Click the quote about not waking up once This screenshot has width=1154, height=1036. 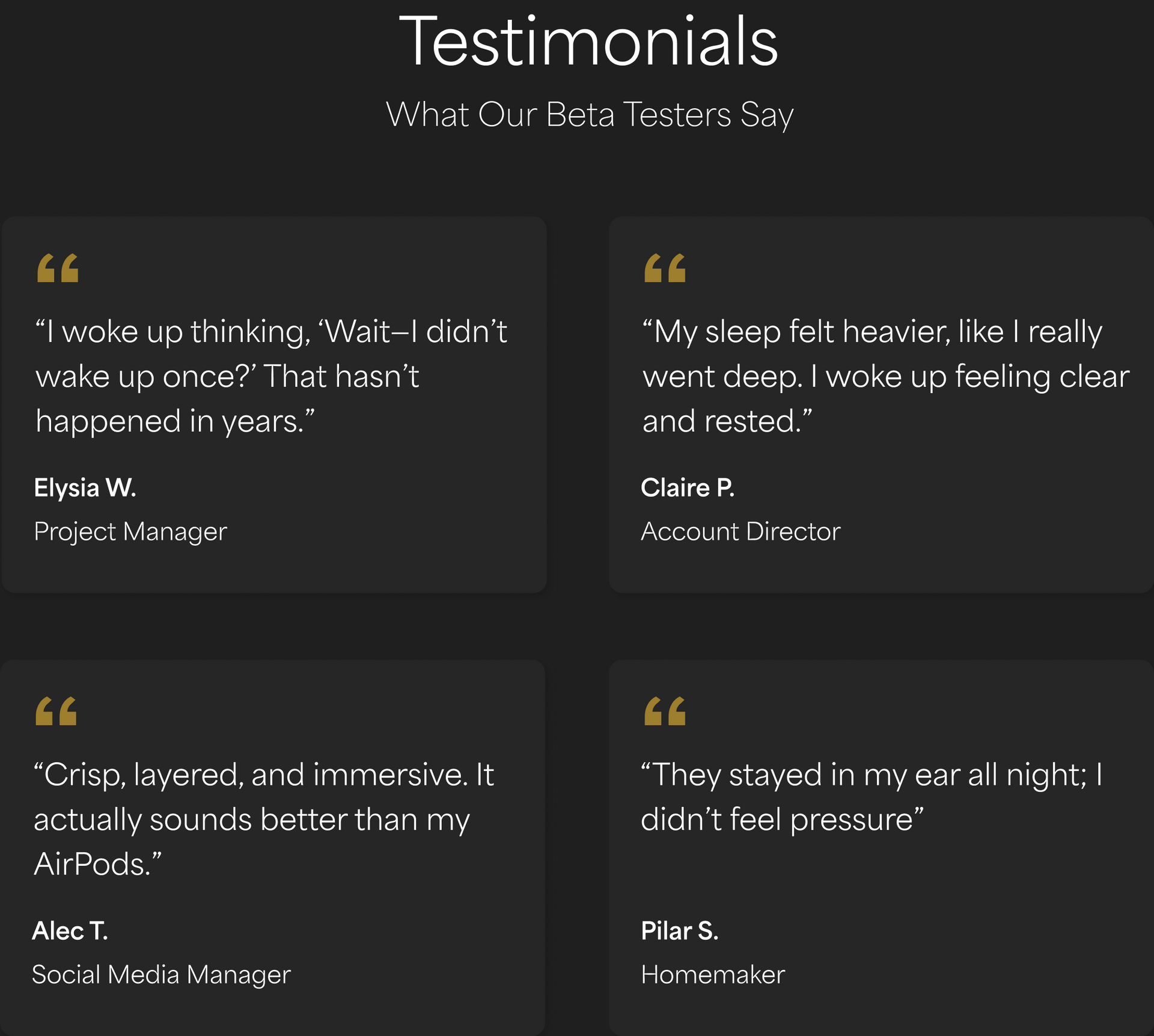[271, 376]
